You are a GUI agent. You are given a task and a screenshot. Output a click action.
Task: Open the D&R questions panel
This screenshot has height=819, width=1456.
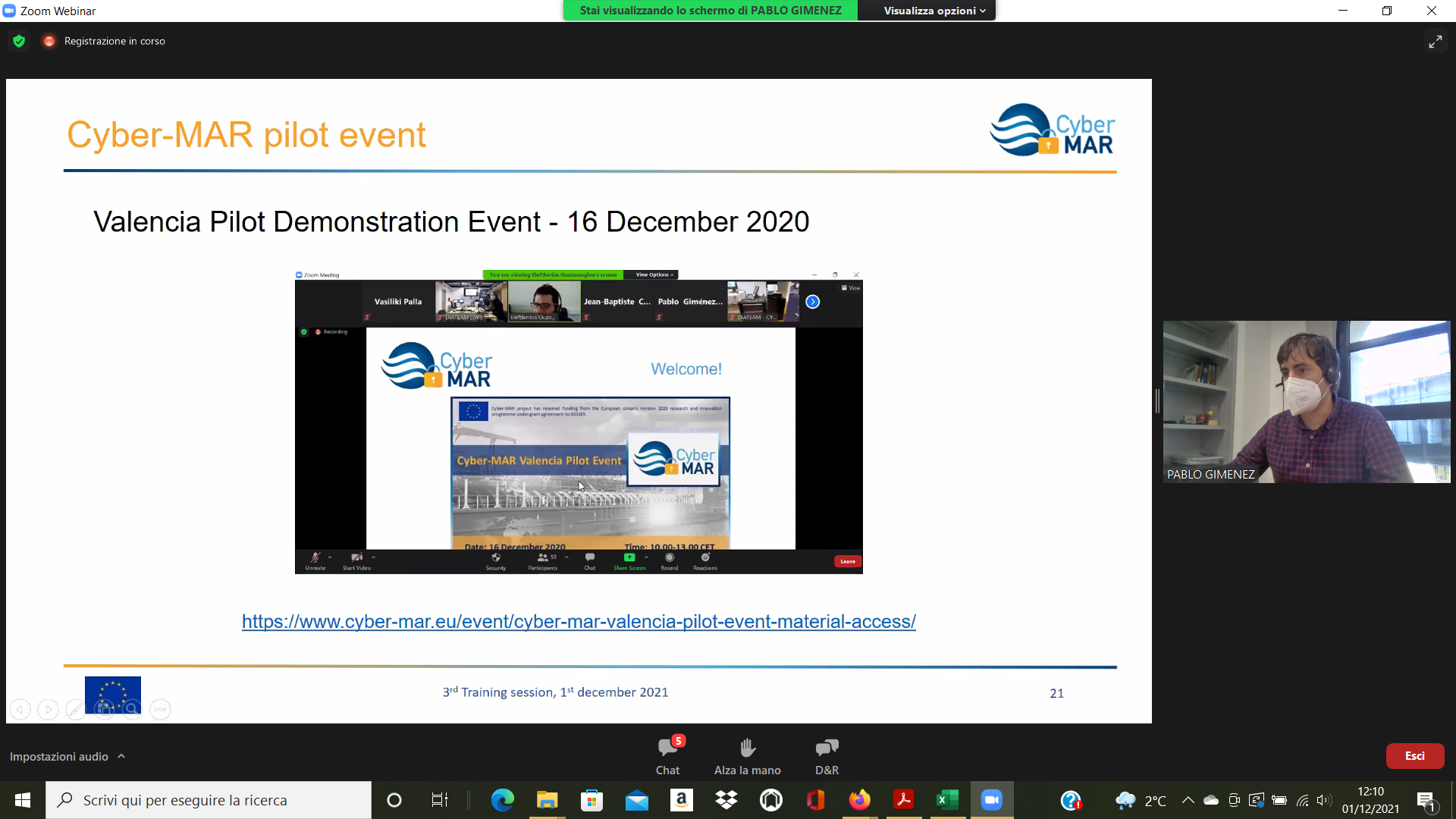[827, 755]
